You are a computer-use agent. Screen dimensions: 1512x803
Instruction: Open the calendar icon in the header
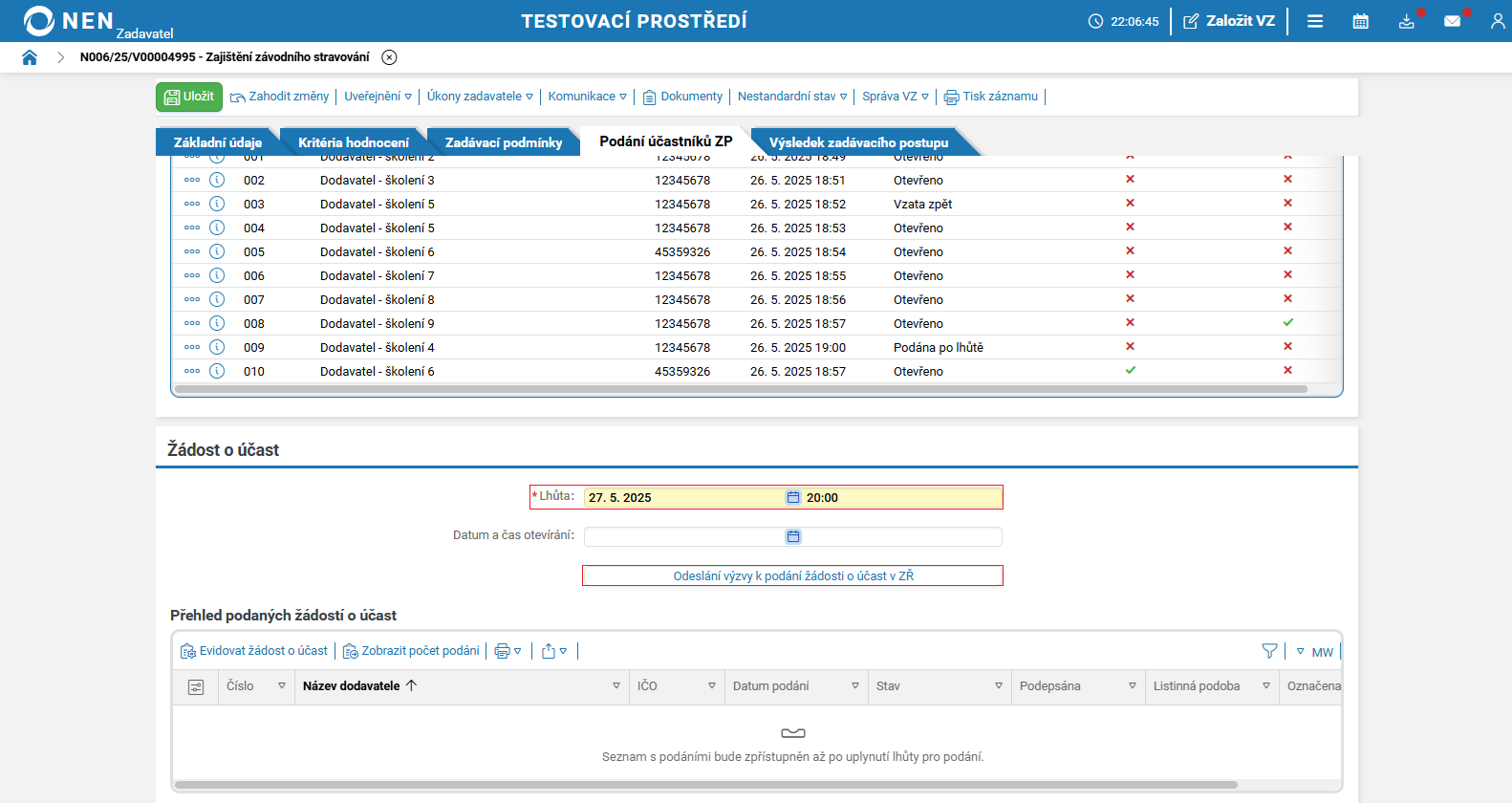(1361, 21)
